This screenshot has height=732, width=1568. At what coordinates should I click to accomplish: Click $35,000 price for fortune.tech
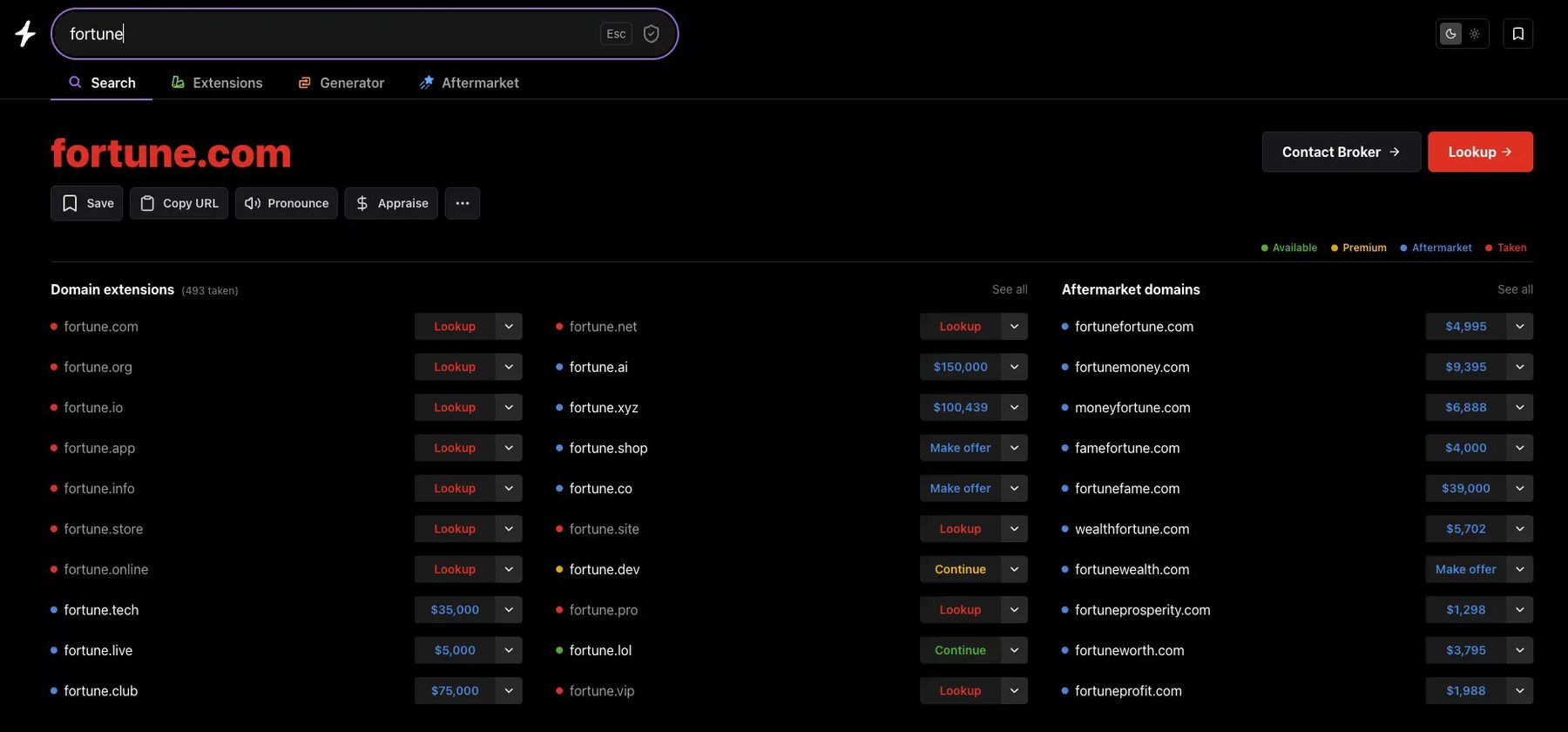455,610
